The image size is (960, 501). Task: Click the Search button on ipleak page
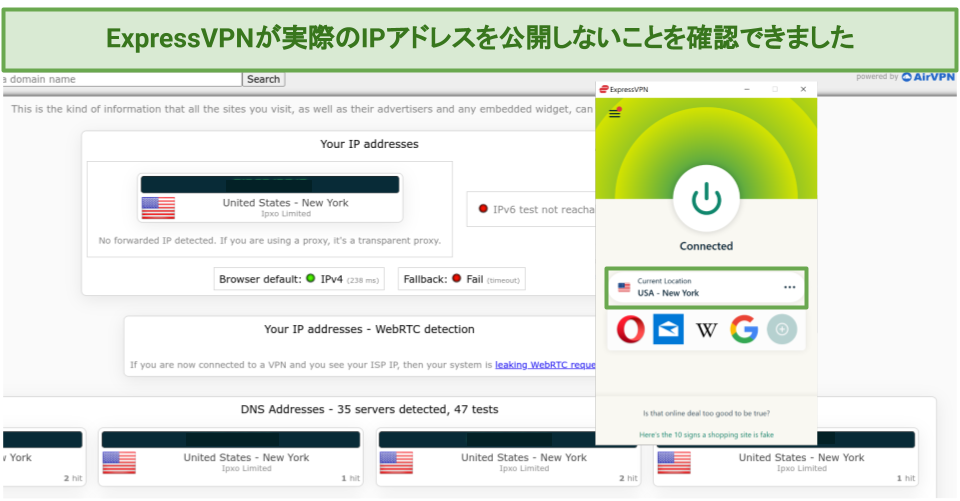tap(263, 79)
